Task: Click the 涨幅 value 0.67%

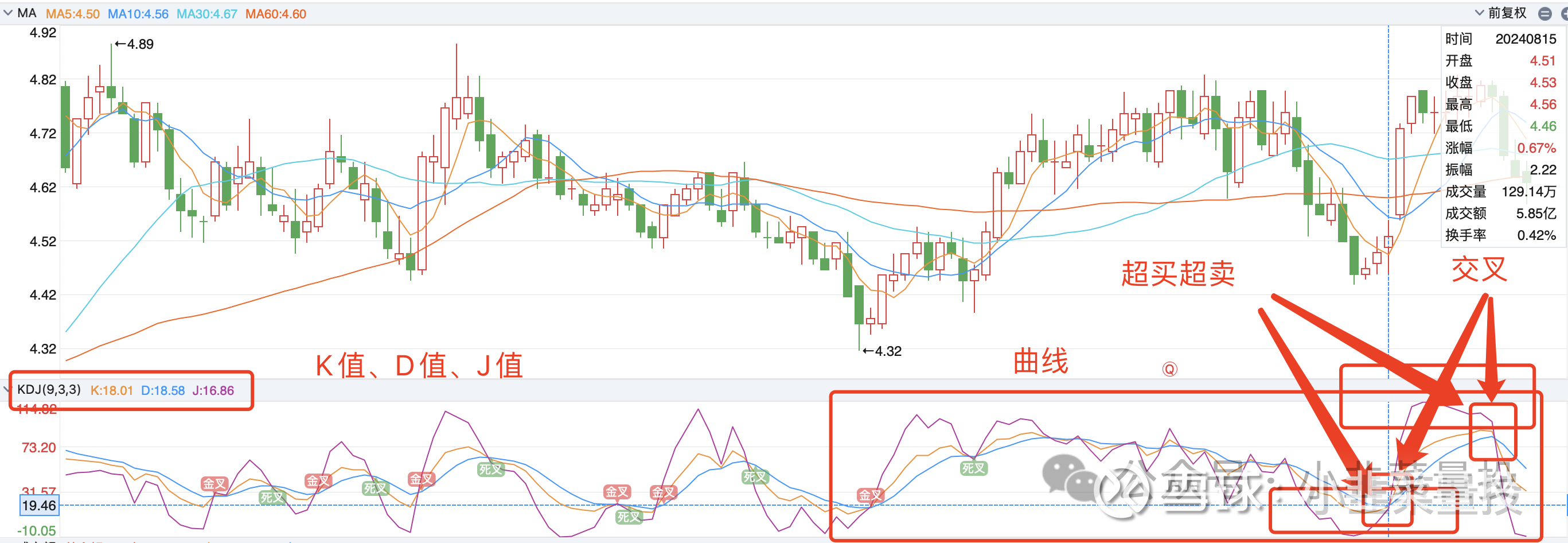Action: click(x=1536, y=148)
